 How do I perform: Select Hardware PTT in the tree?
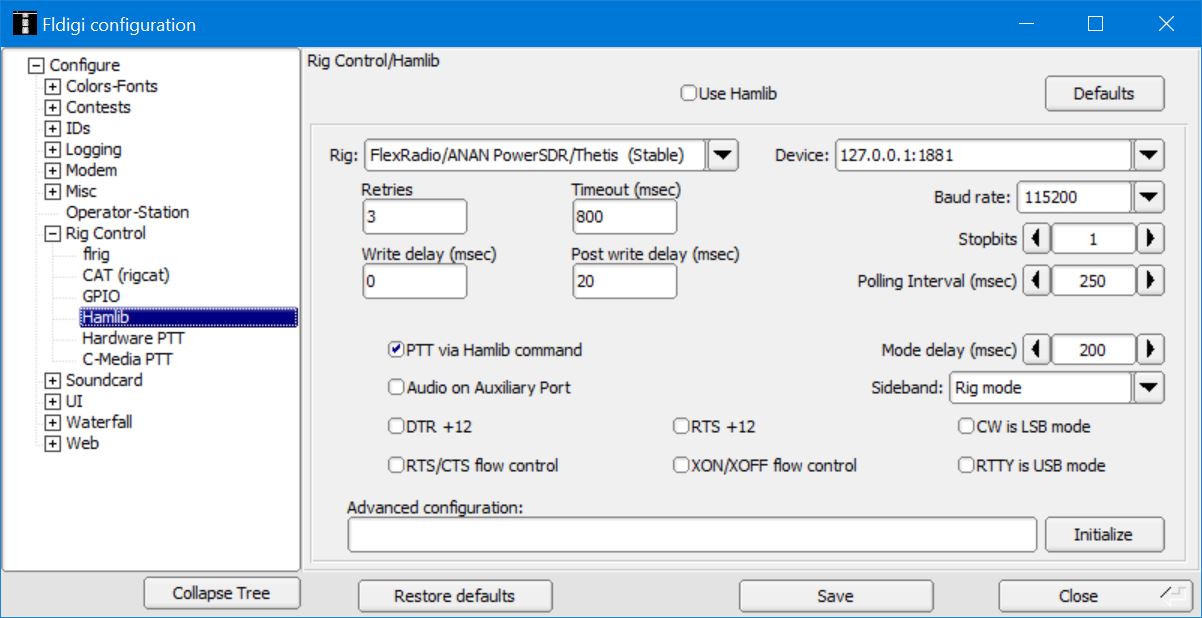(x=133, y=338)
